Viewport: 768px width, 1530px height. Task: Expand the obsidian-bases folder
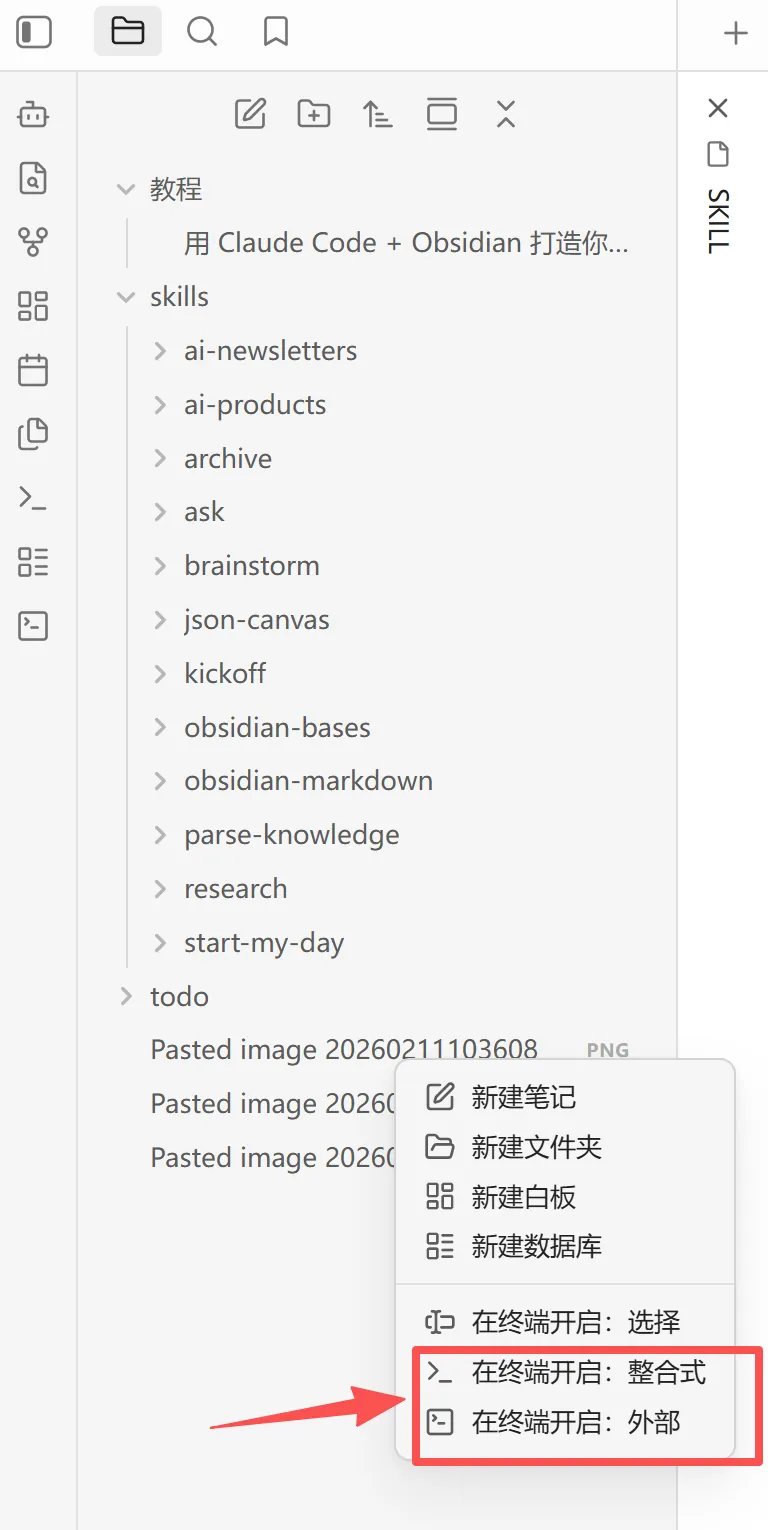[160, 727]
